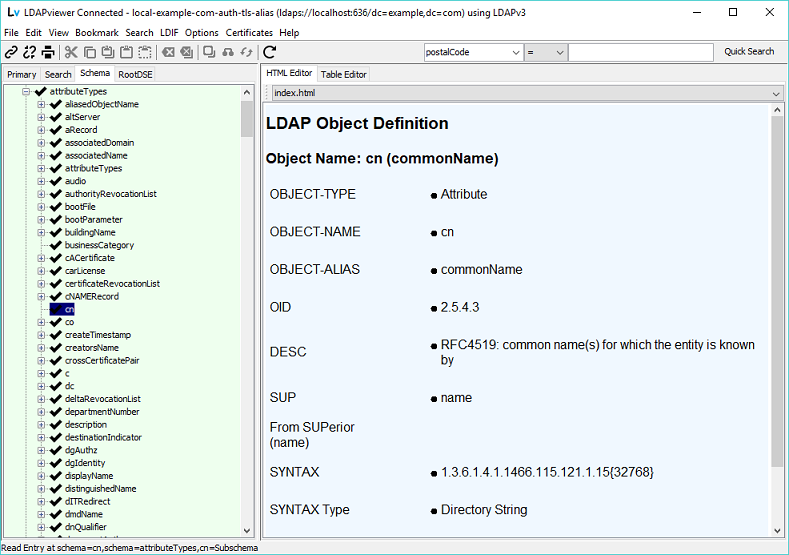Switch to the Table Editor tab
789x555 pixels.
pos(344,74)
